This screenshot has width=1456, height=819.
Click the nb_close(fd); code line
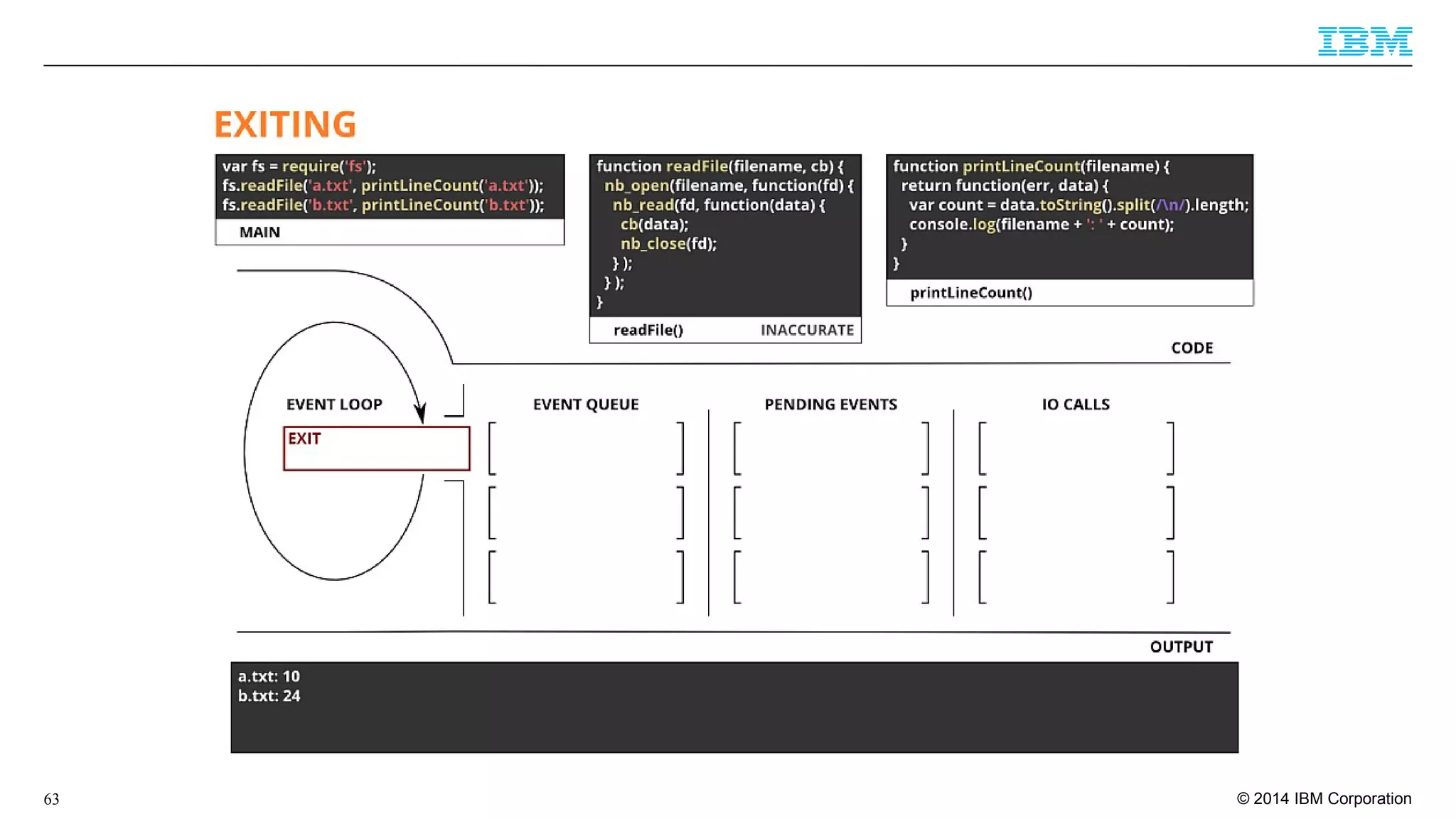point(668,243)
